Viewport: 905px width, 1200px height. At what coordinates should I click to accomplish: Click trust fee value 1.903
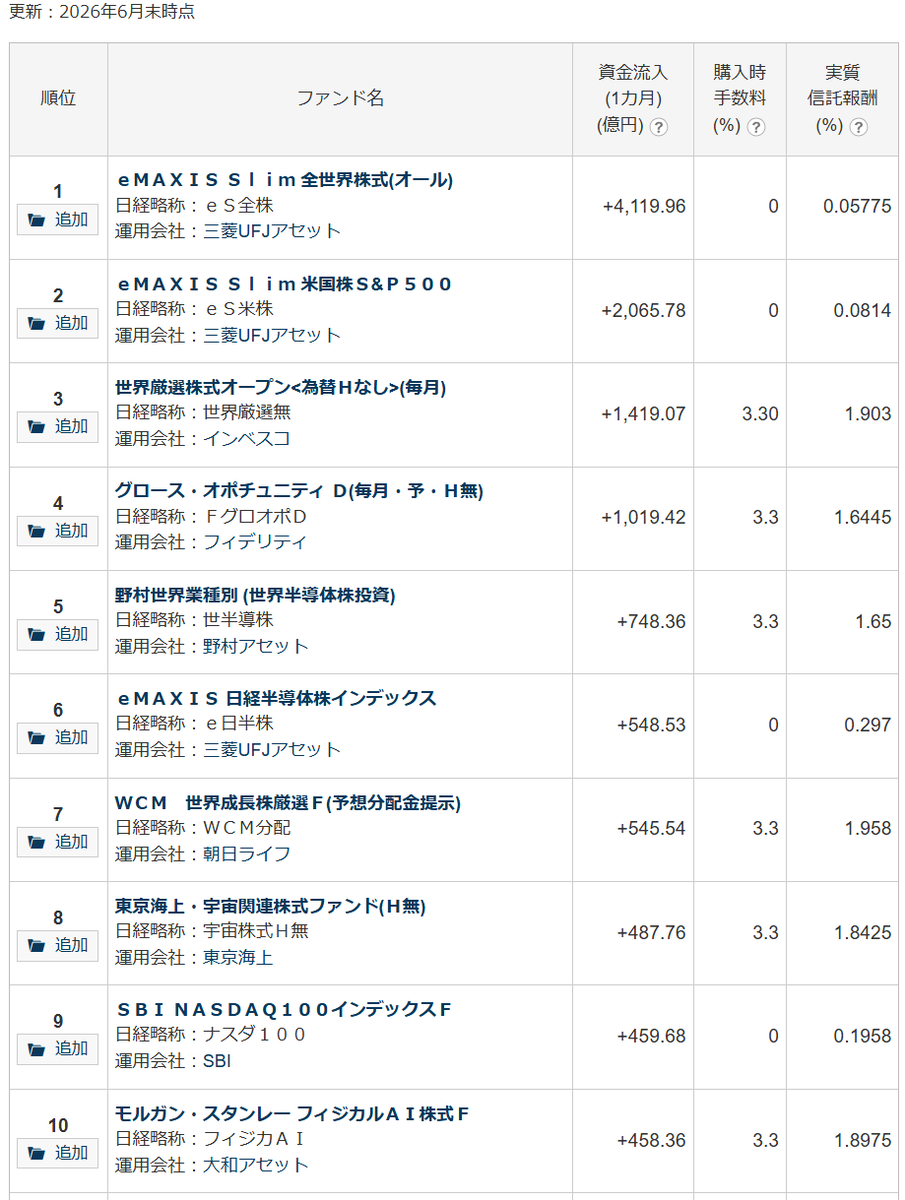tap(867, 414)
